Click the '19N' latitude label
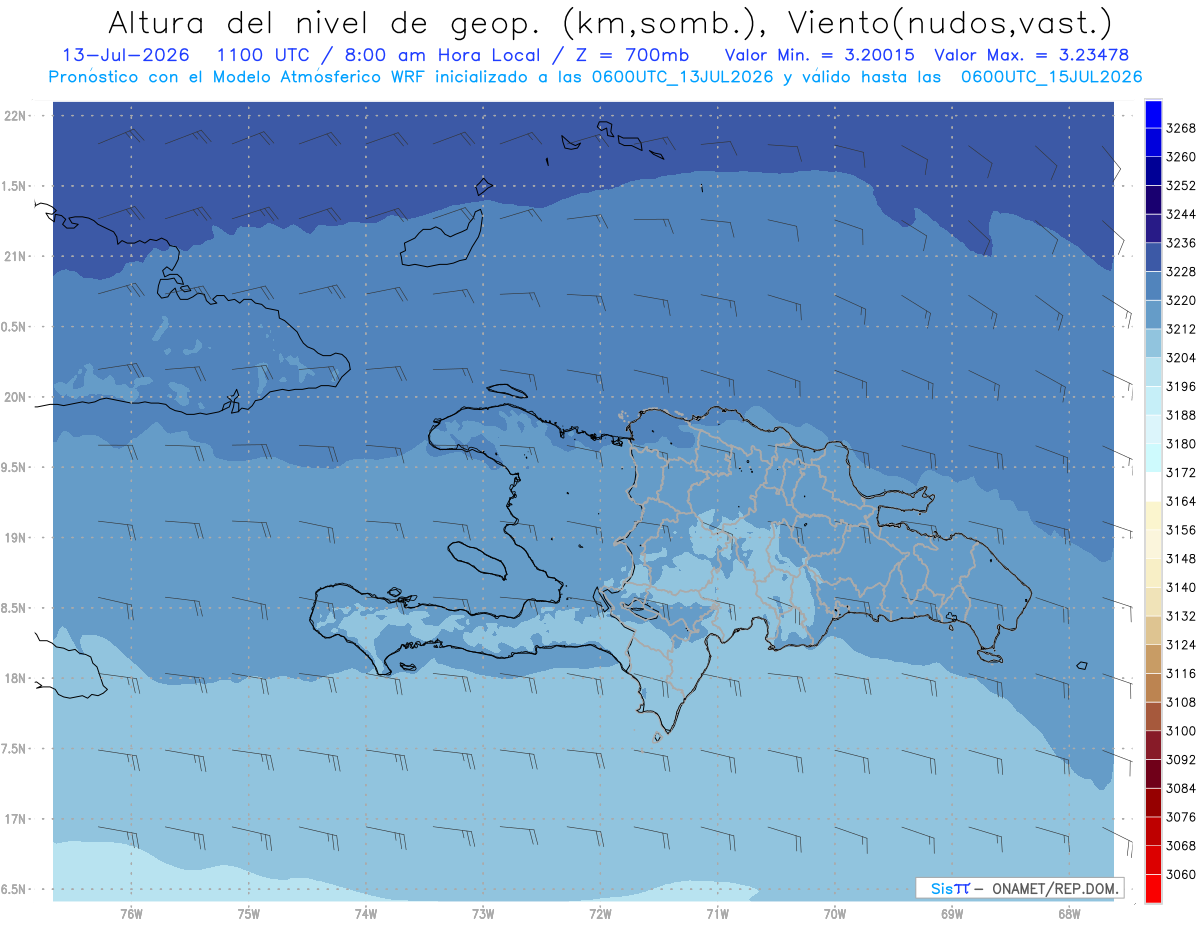 pyautogui.click(x=17, y=537)
